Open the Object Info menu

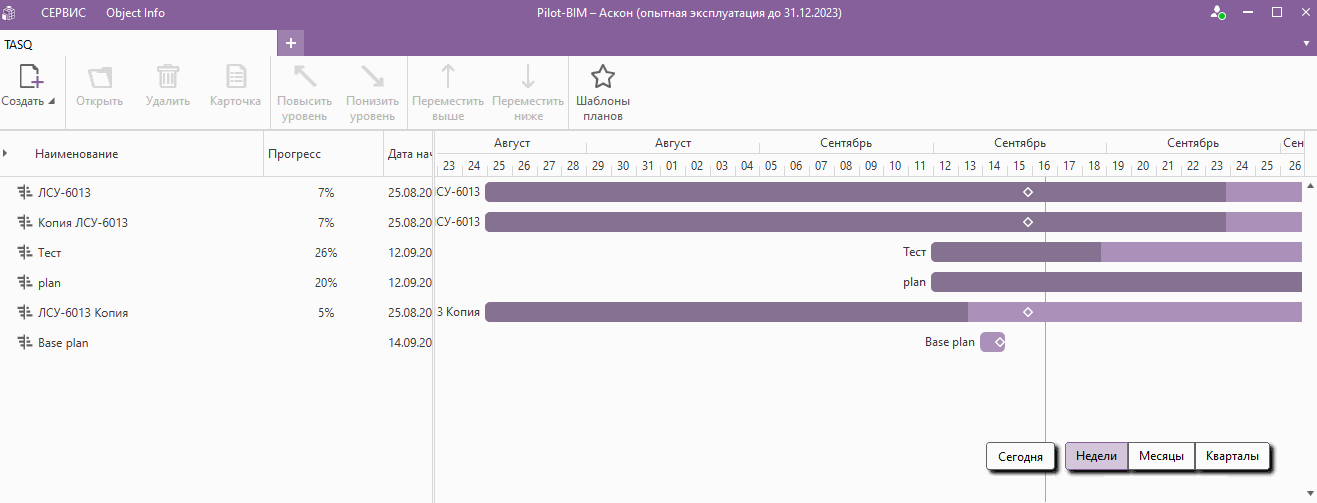(135, 13)
